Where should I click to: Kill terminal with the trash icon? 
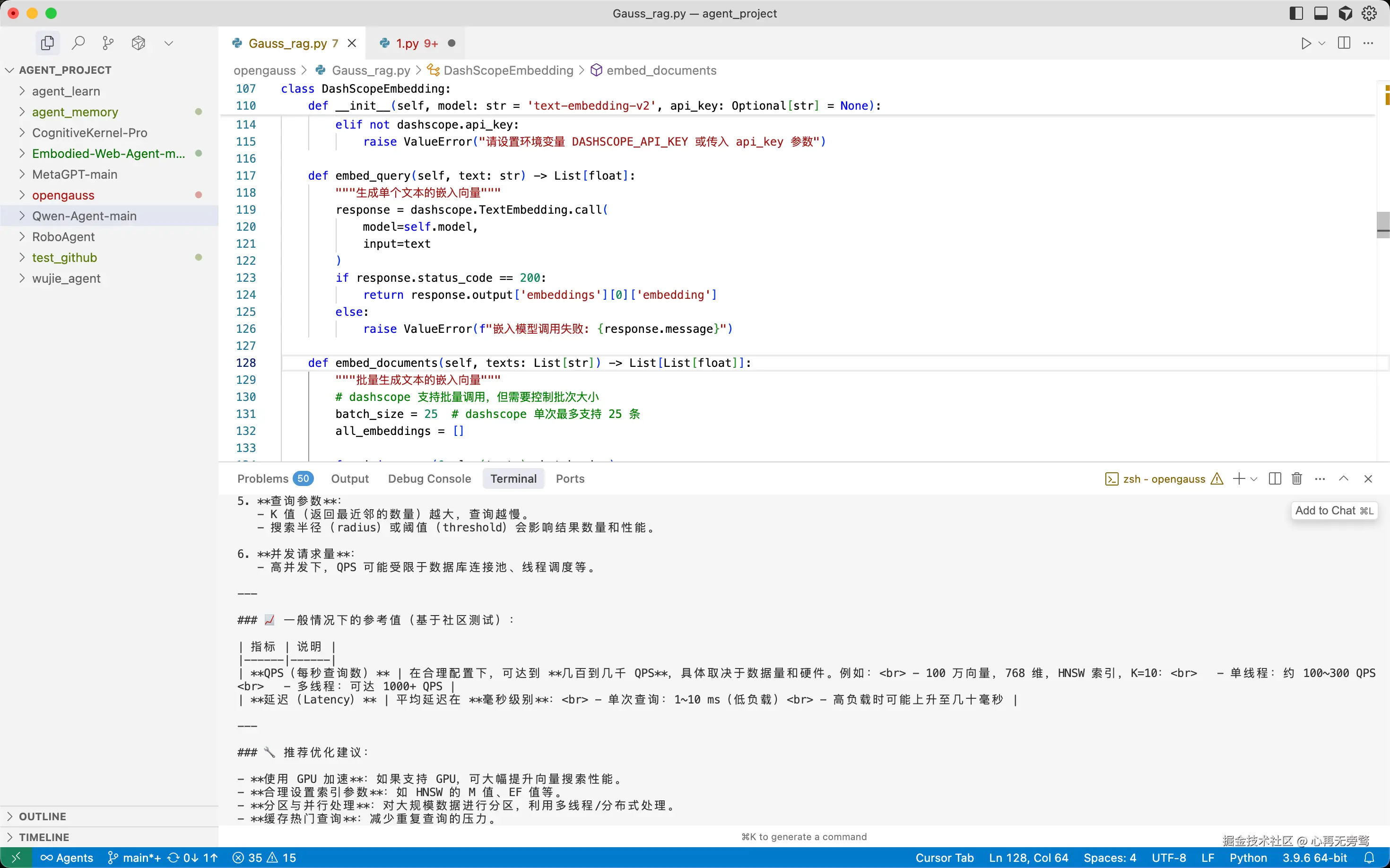click(1296, 479)
